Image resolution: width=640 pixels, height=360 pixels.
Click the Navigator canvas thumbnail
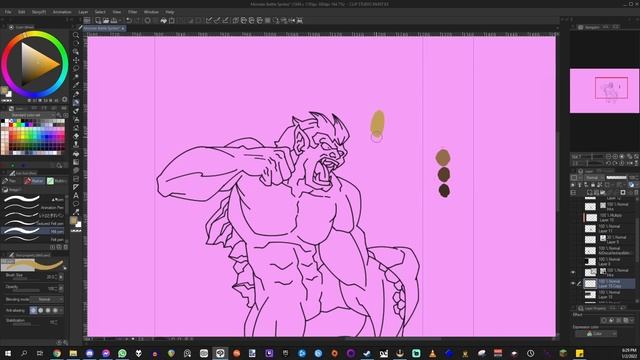tap(604, 91)
